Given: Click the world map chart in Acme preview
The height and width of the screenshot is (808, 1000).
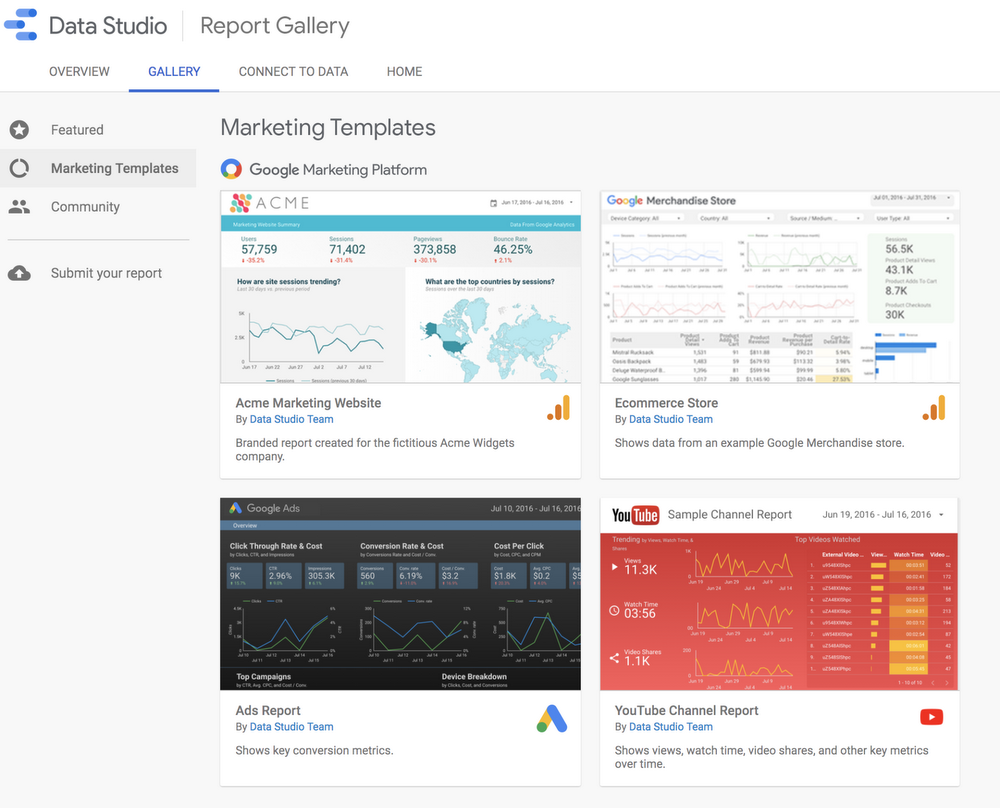Looking at the screenshot, I should point(494,338).
